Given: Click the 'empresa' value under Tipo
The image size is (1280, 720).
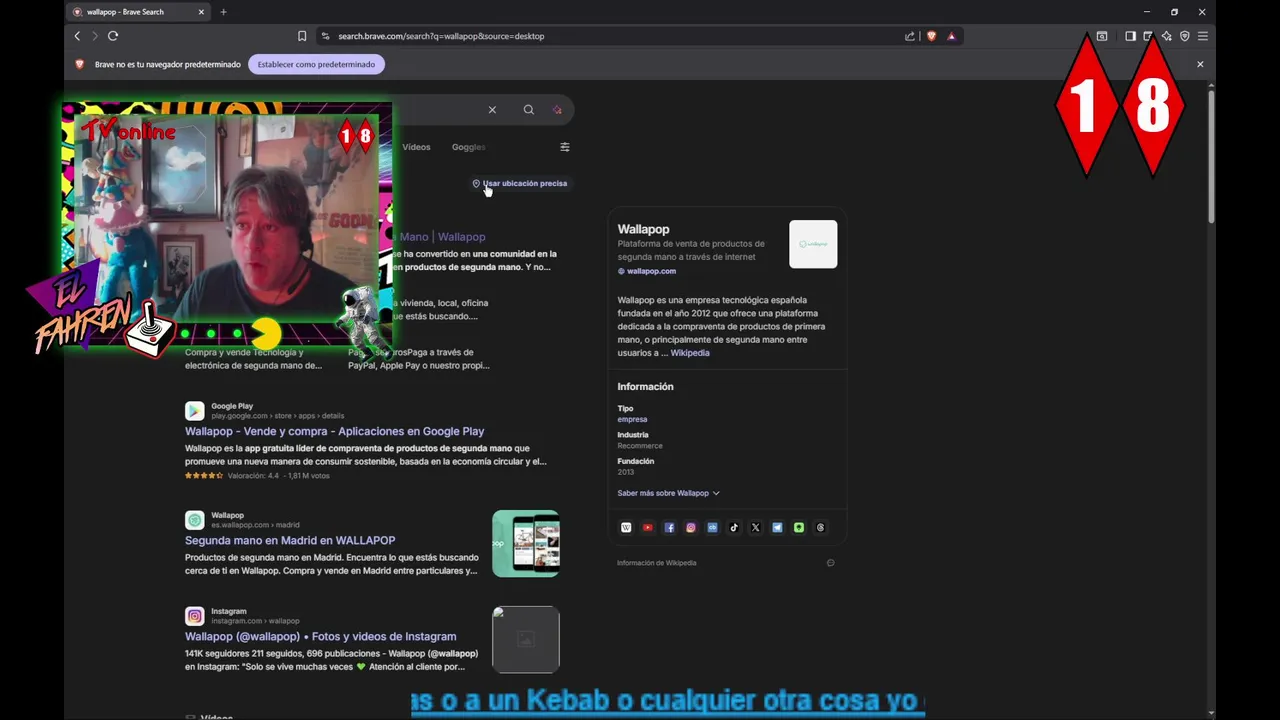Looking at the screenshot, I should click(x=632, y=419).
